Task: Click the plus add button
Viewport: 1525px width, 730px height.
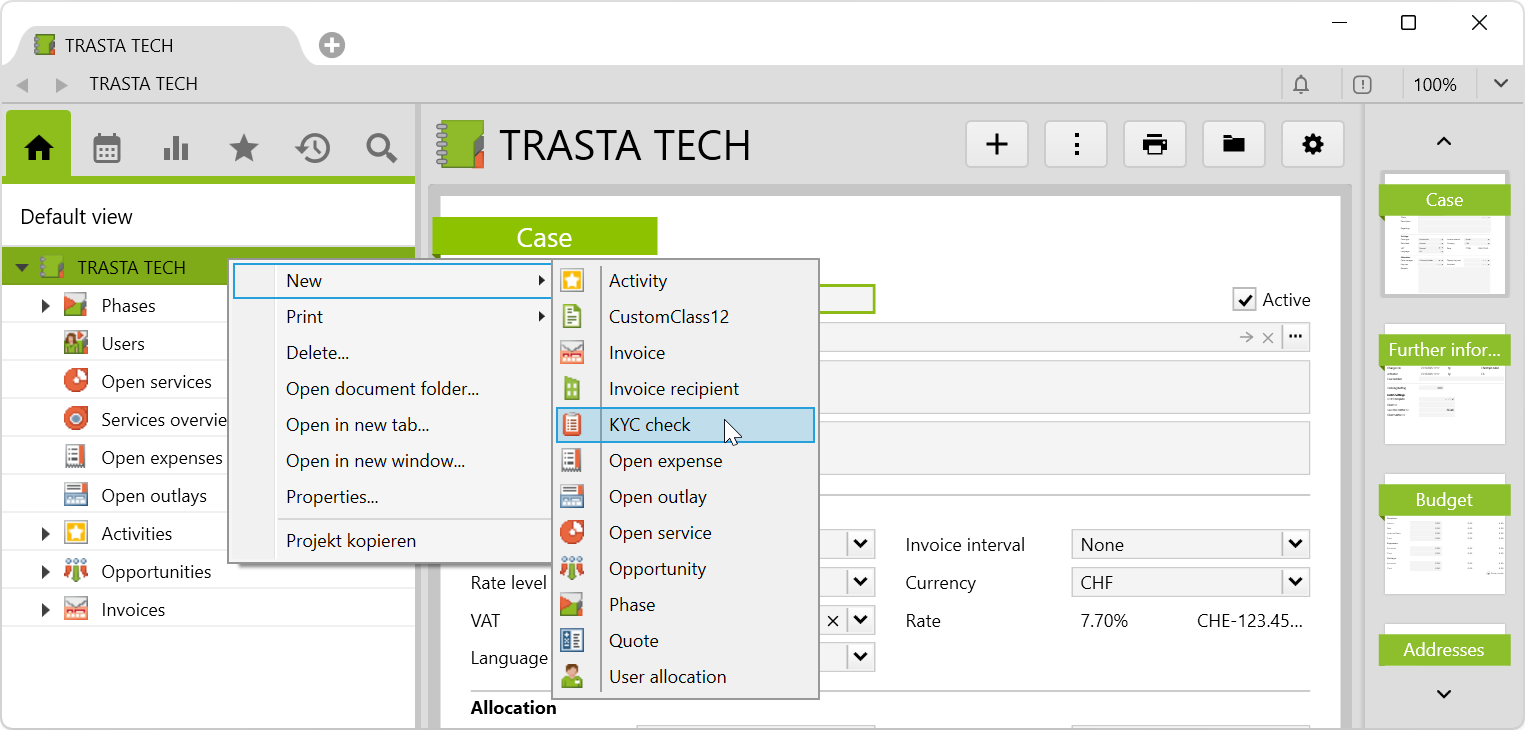Action: click(x=997, y=145)
